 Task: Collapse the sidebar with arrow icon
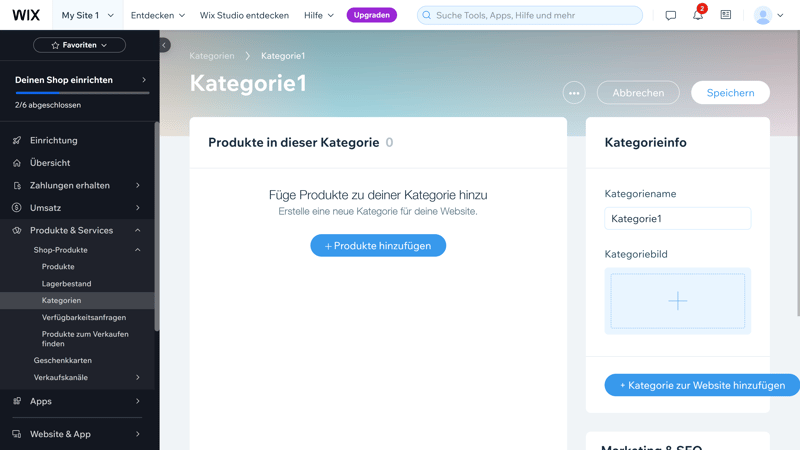pos(164,45)
